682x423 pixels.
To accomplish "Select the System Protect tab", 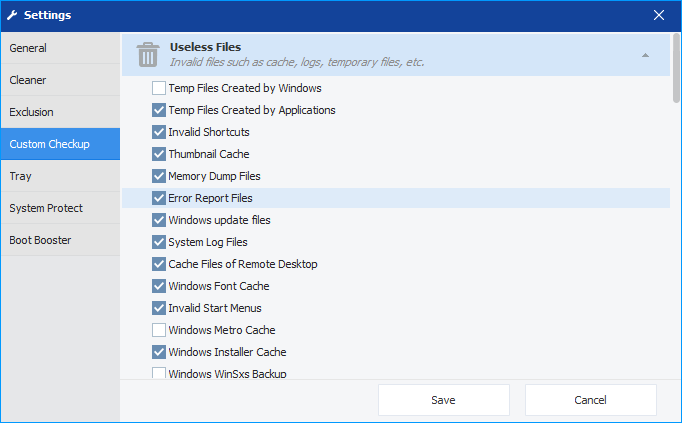I will tap(60, 208).
